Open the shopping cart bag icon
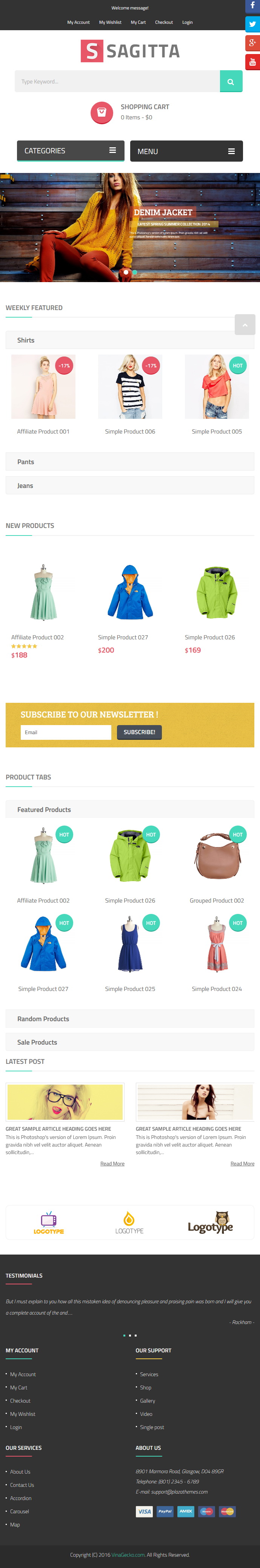The height and width of the screenshot is (1568, 260). 102,112
